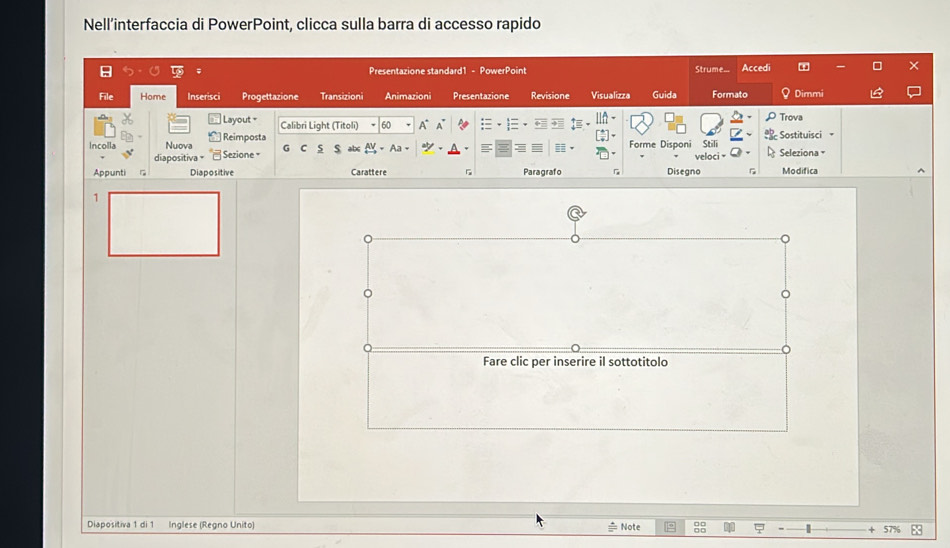
Task: Toggle underline (S) formatting
Action: point(320,149)
